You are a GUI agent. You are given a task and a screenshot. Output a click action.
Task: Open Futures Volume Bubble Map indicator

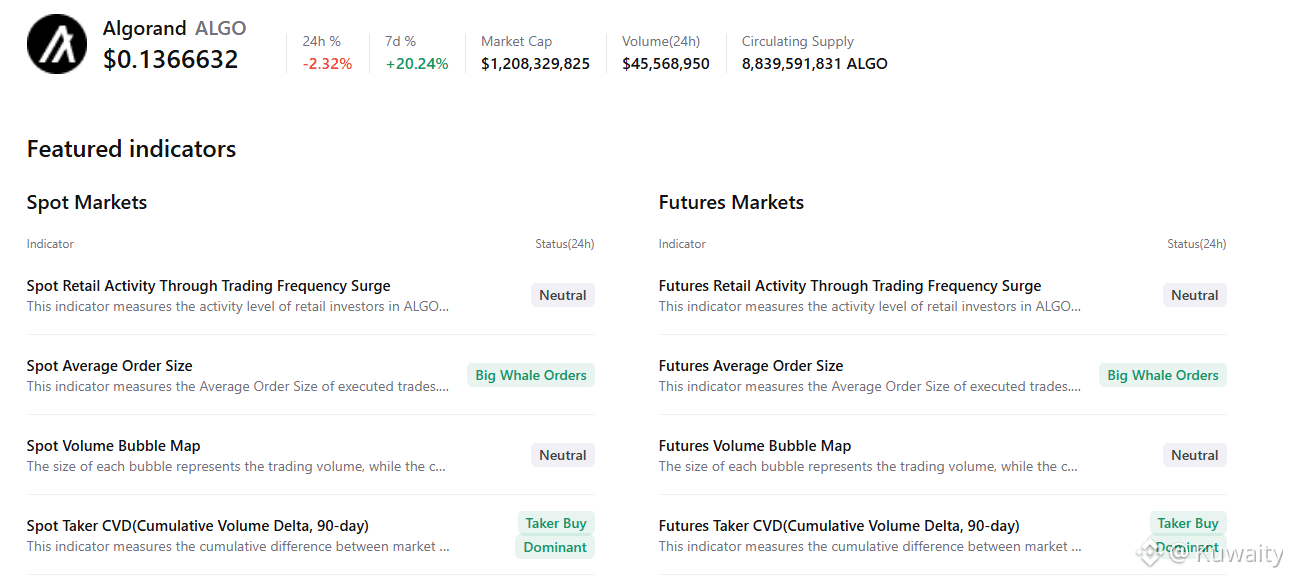(754, 446)
